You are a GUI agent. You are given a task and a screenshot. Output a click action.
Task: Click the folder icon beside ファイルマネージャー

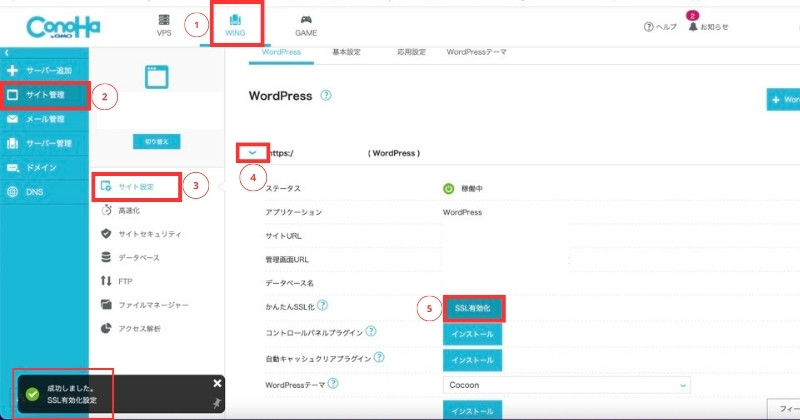(106, 305)
